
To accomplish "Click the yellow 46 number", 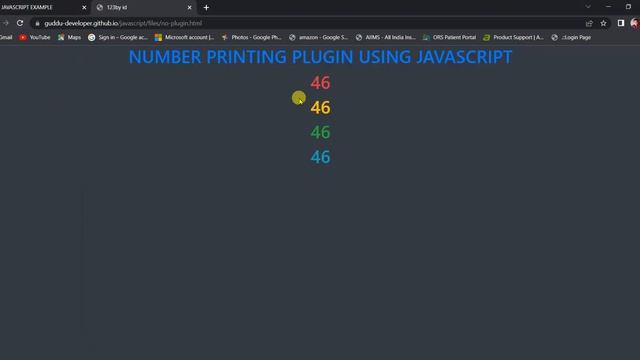I will [x=320, y=108].
